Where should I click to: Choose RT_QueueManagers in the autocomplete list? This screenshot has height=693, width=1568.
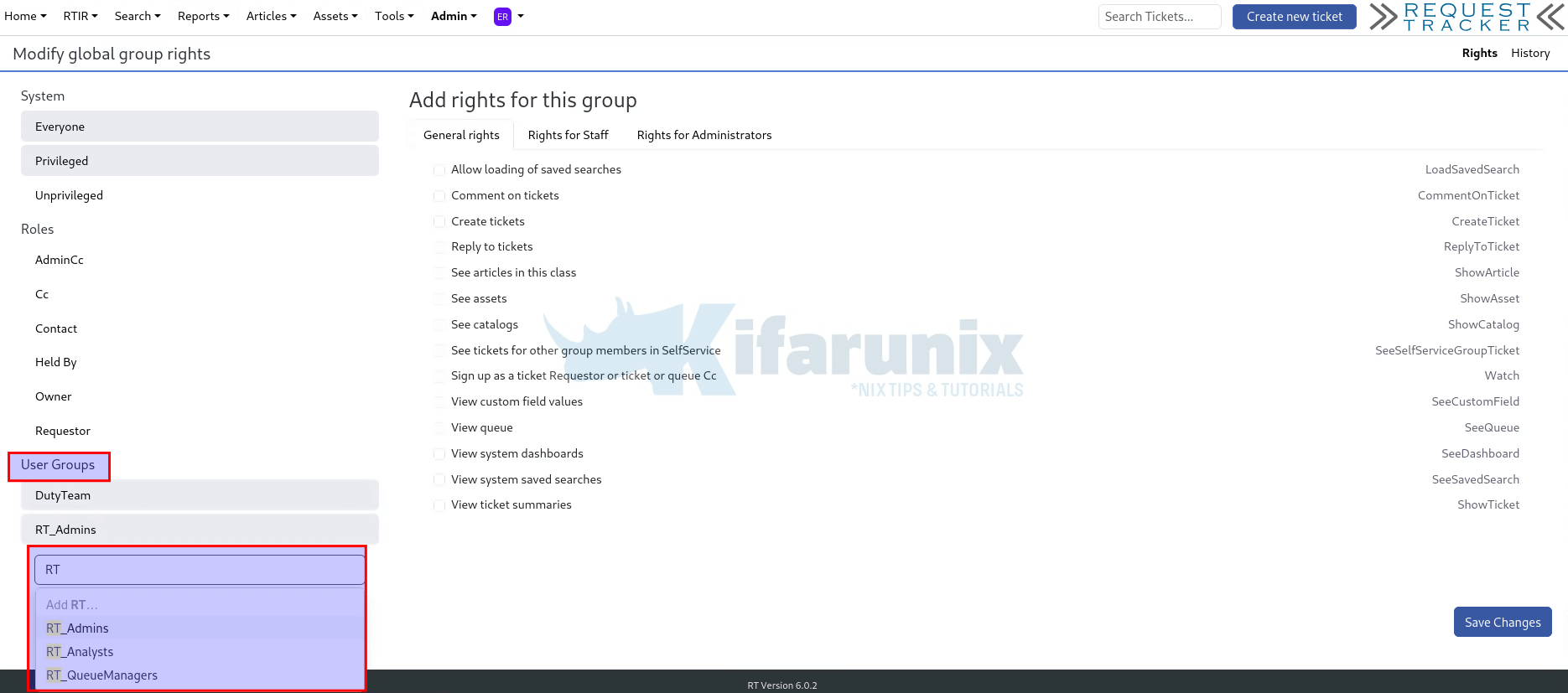[x=101, y=675]
